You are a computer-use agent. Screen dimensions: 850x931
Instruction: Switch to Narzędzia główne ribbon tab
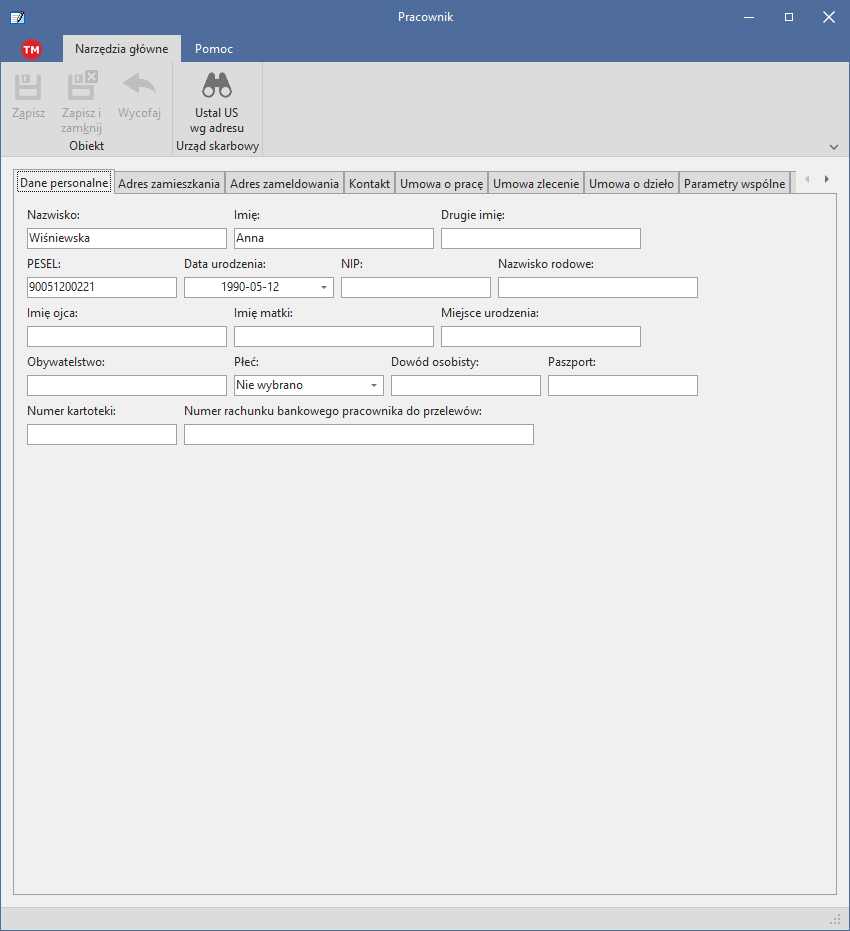pos(122,49)
